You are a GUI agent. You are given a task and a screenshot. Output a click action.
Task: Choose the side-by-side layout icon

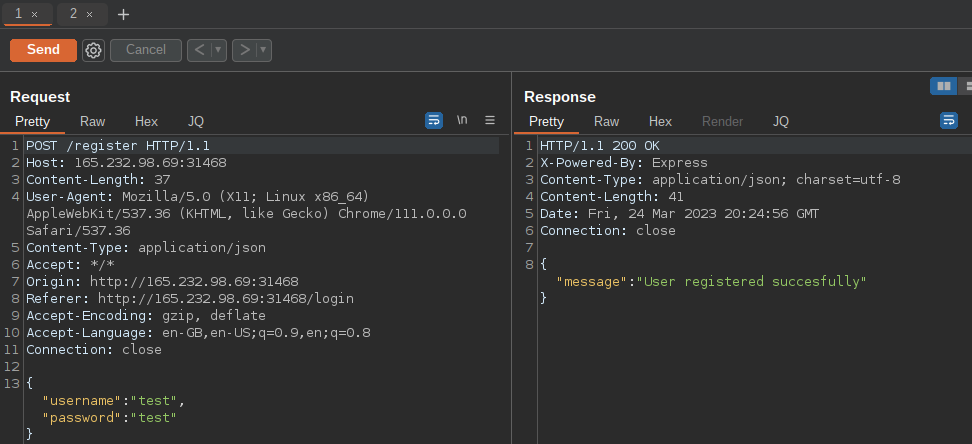coord(943,86)
